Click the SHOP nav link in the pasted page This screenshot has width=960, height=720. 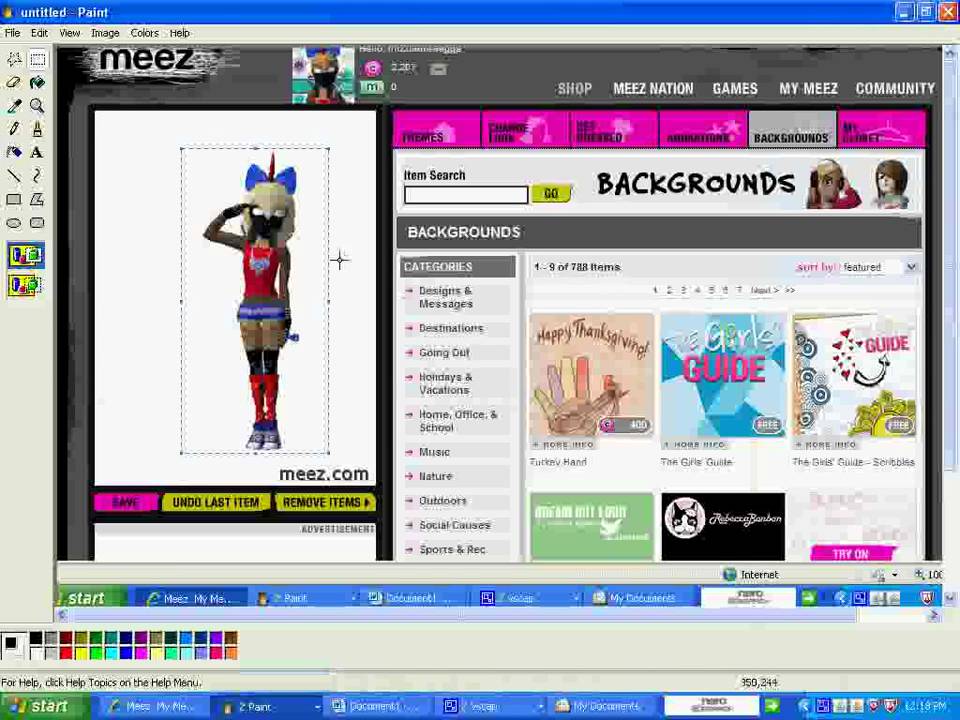(574, 89)
